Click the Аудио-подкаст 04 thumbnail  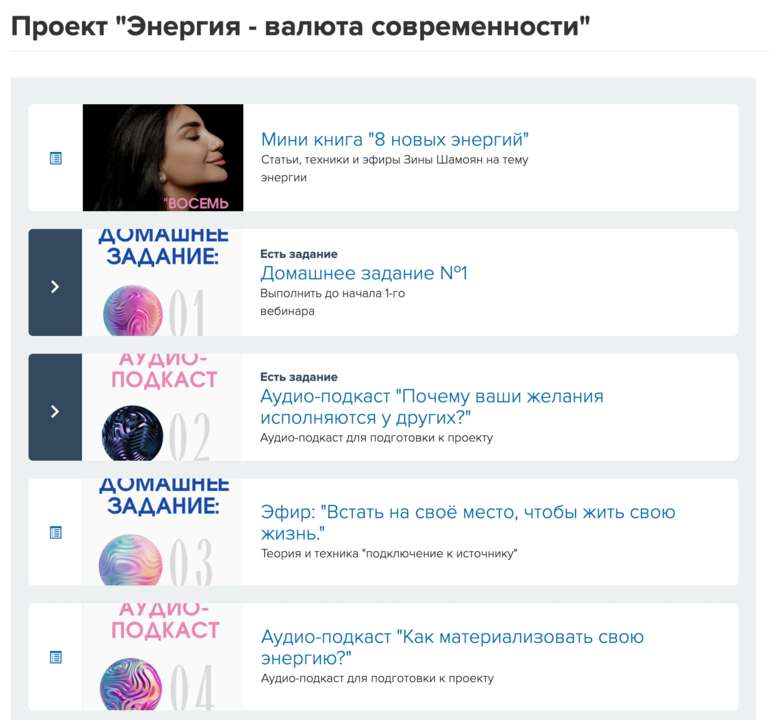point(163,657)
